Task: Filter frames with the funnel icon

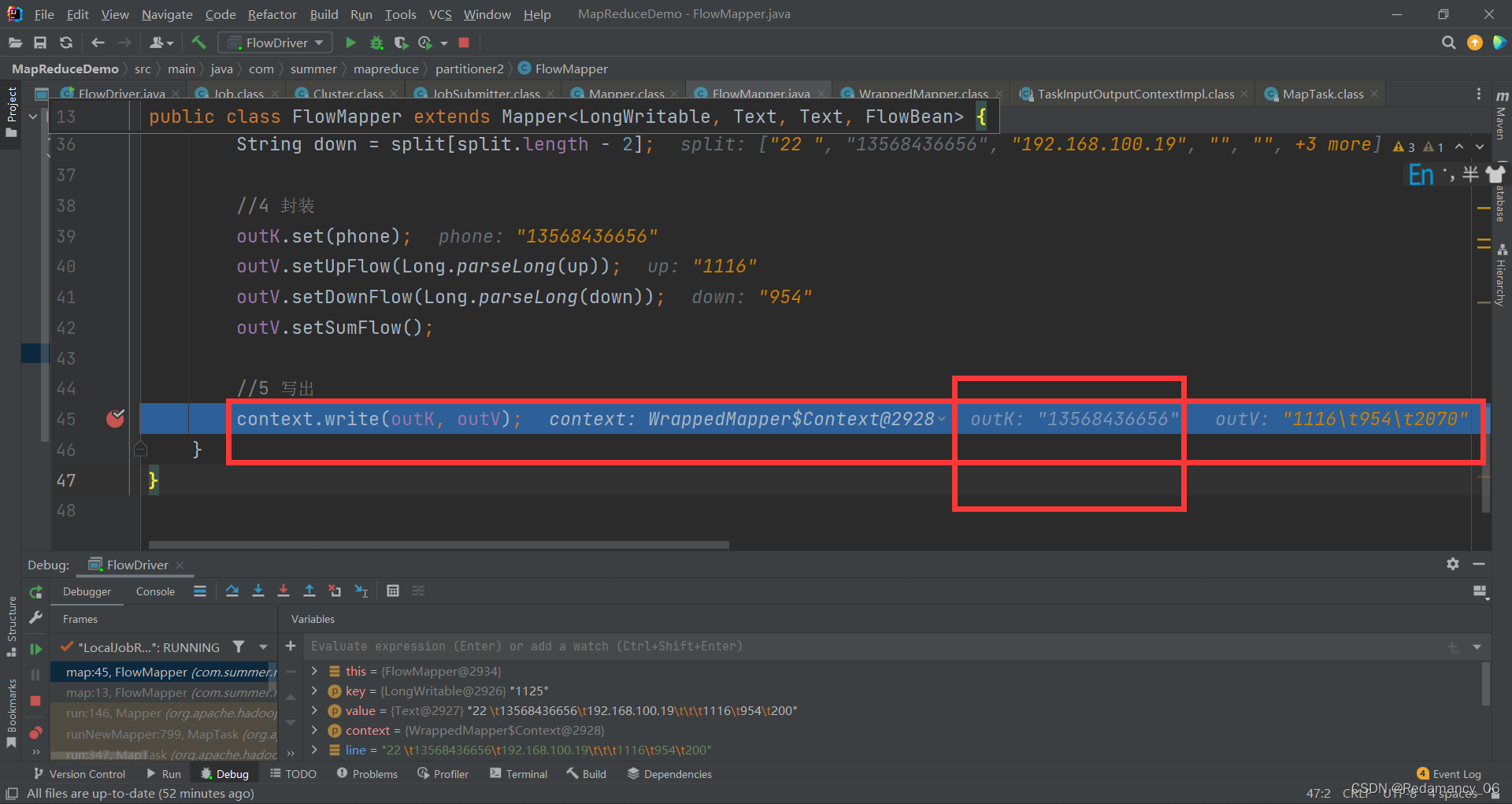Action: [239, 647]
